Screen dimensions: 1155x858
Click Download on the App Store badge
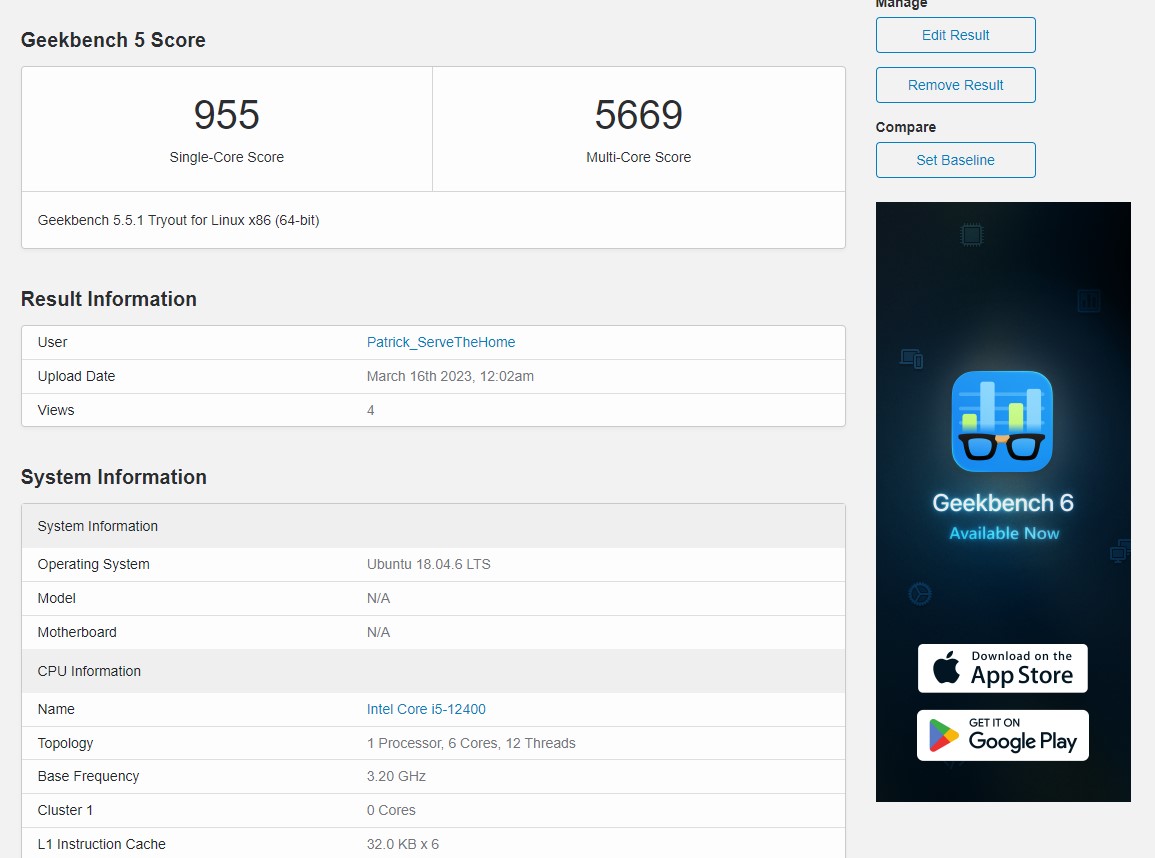[x=1003, y=669]
